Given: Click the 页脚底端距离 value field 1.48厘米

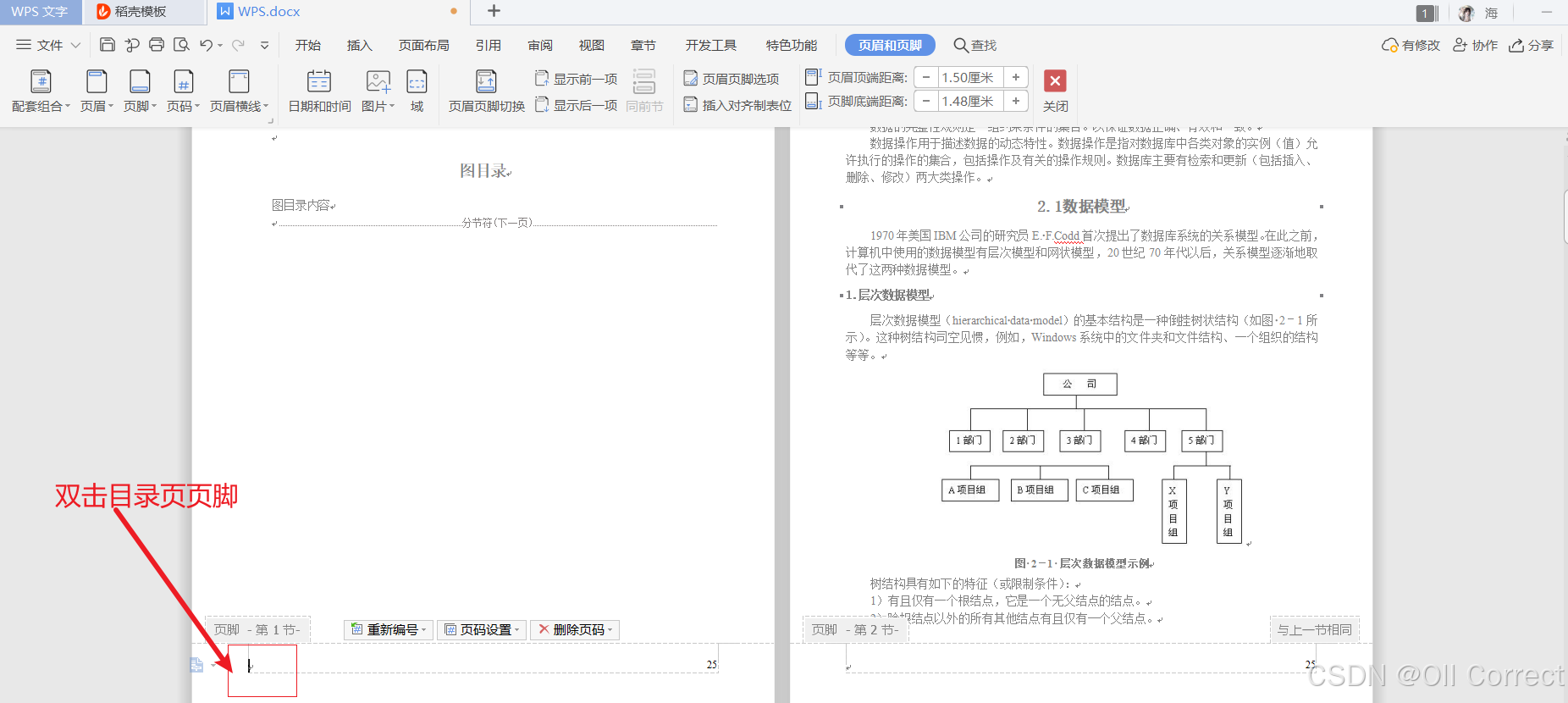Looking at the screenshot, I should click(970, 101).
